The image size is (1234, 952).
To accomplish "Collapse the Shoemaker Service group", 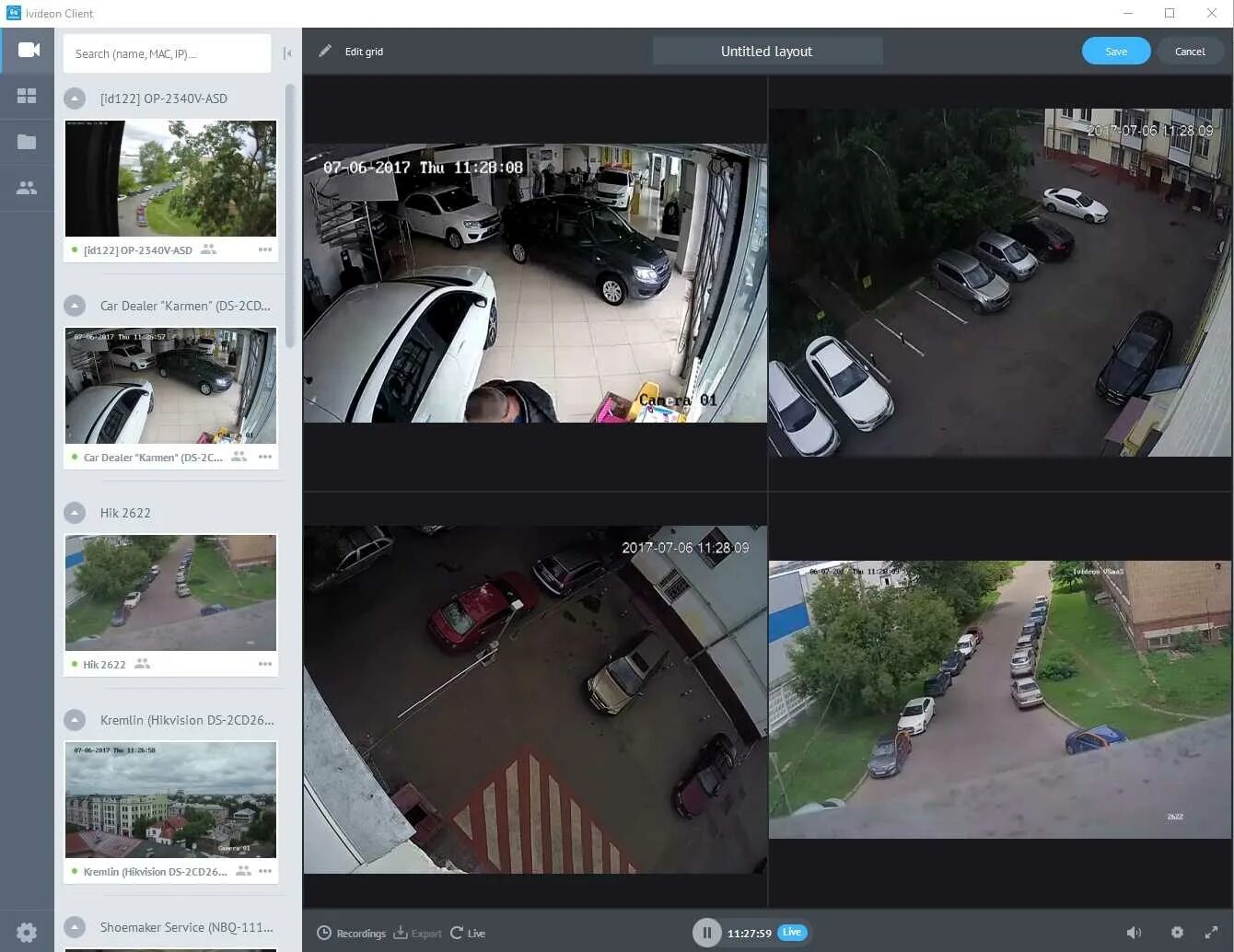I will 75,927.
